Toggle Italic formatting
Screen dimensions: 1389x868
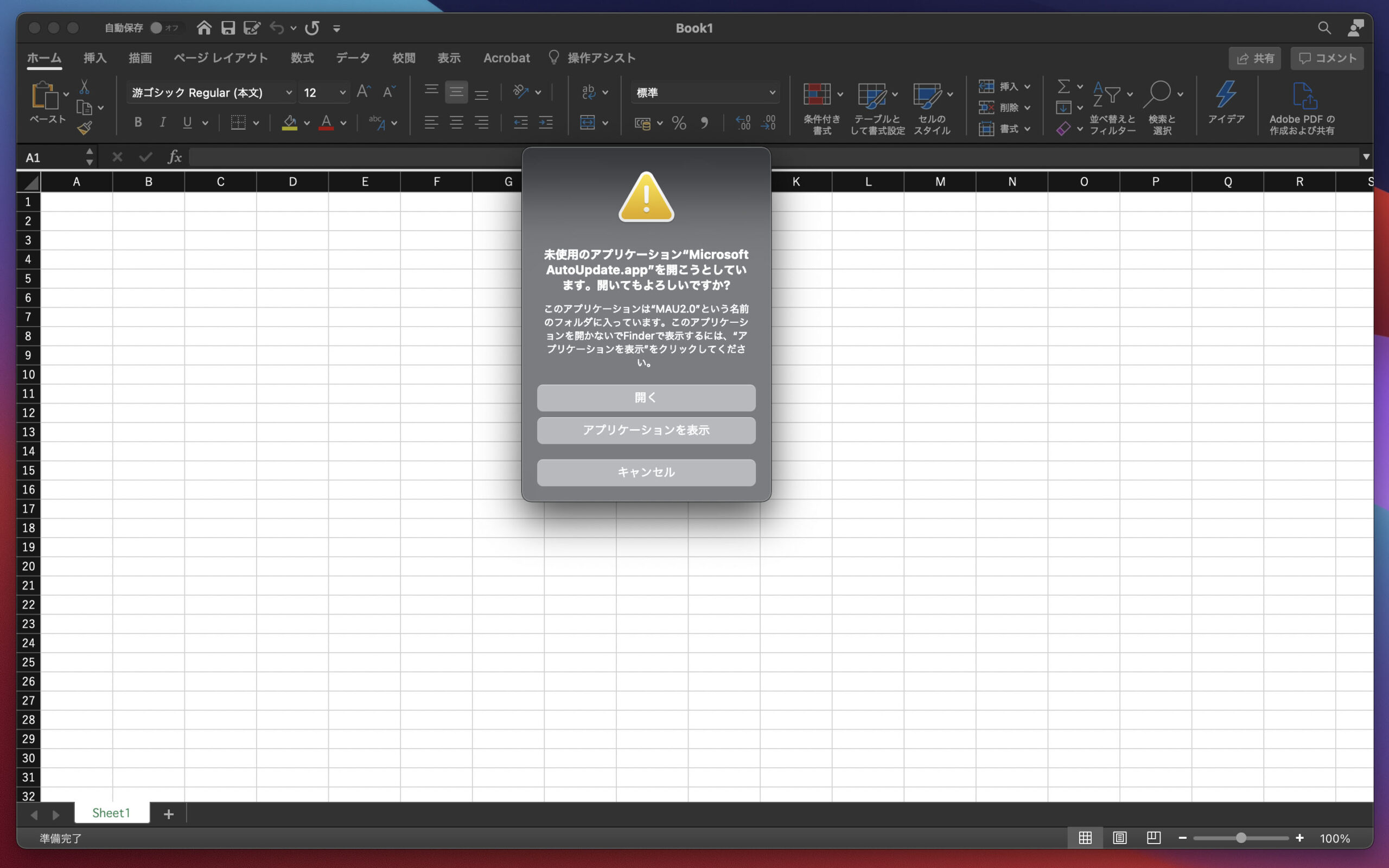[163, 122]
